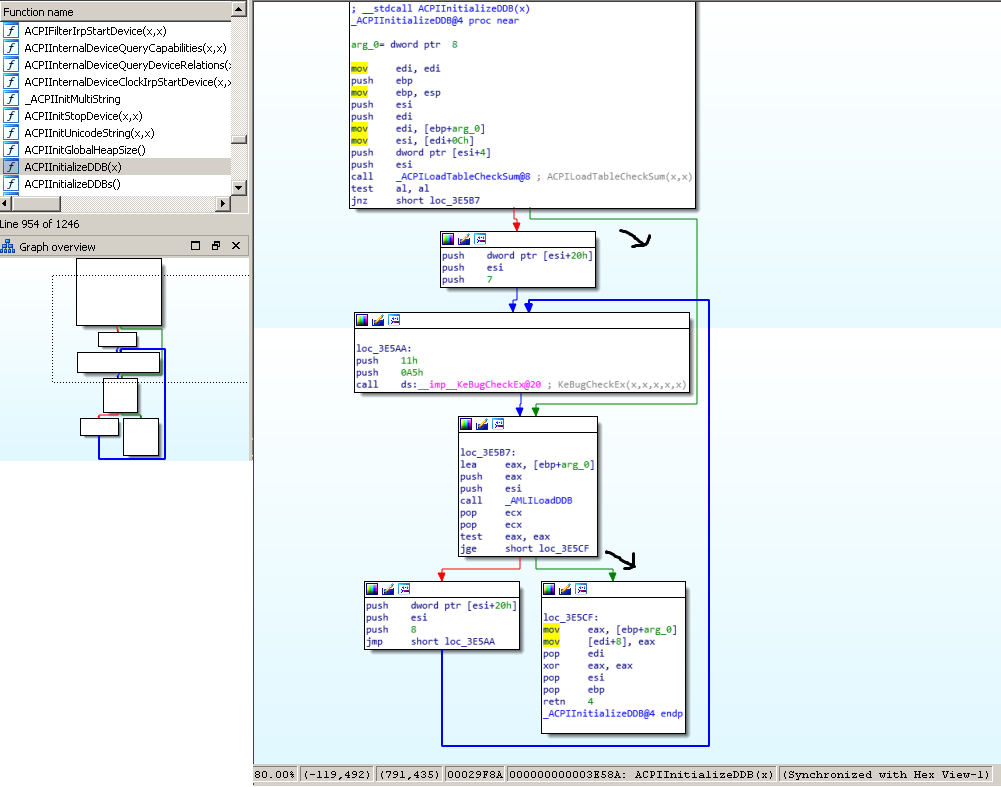Edit icon on push 8 block header
Image resolution: width=1001 pixels, height=787 pixels.
388,589
